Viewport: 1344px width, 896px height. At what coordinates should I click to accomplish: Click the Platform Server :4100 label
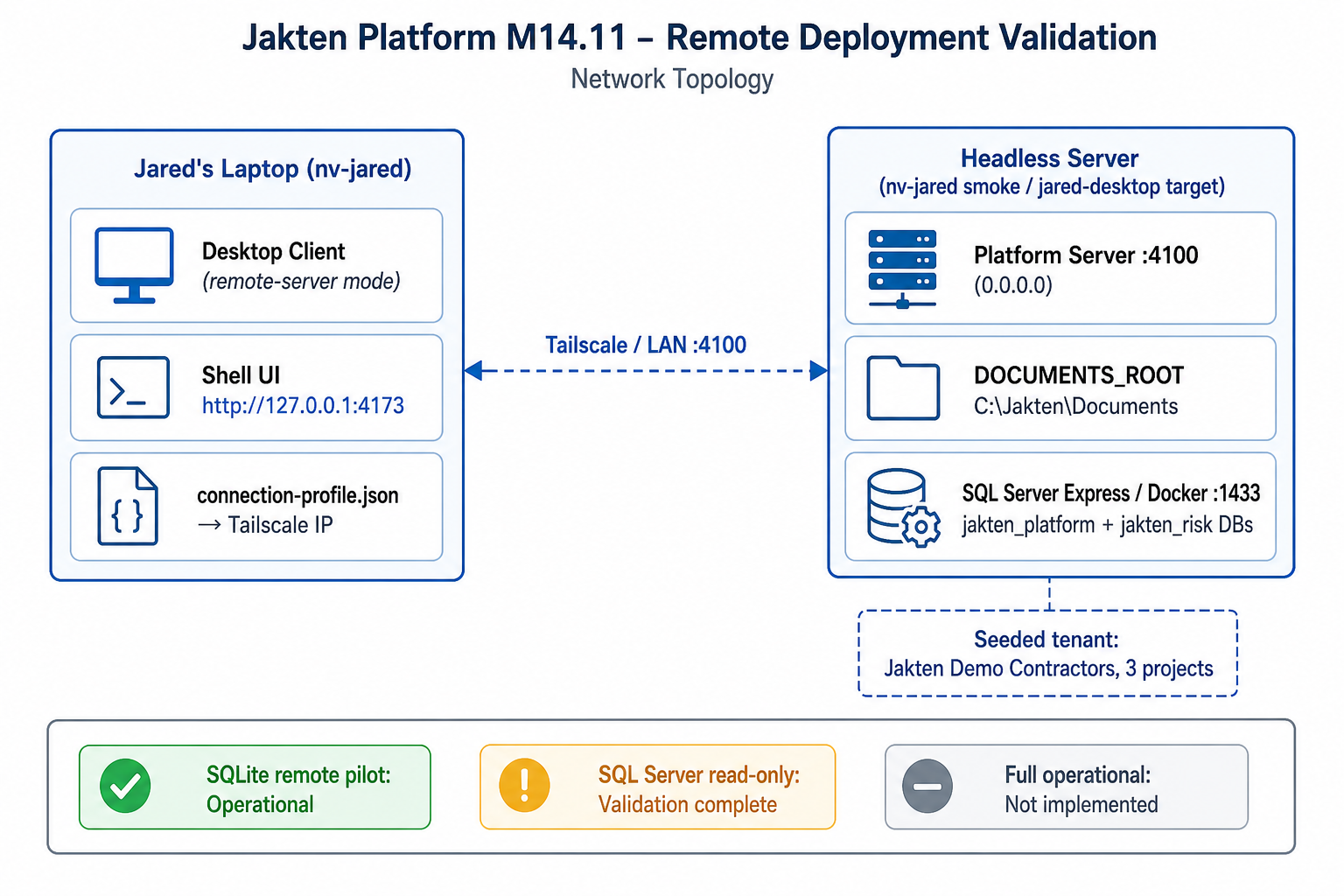[1086, 255]
